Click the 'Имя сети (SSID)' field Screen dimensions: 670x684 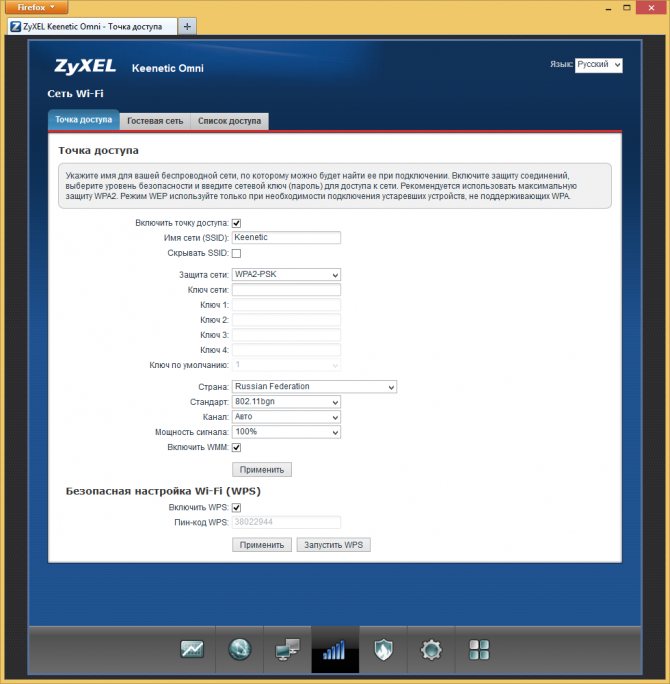pos(286,237)
